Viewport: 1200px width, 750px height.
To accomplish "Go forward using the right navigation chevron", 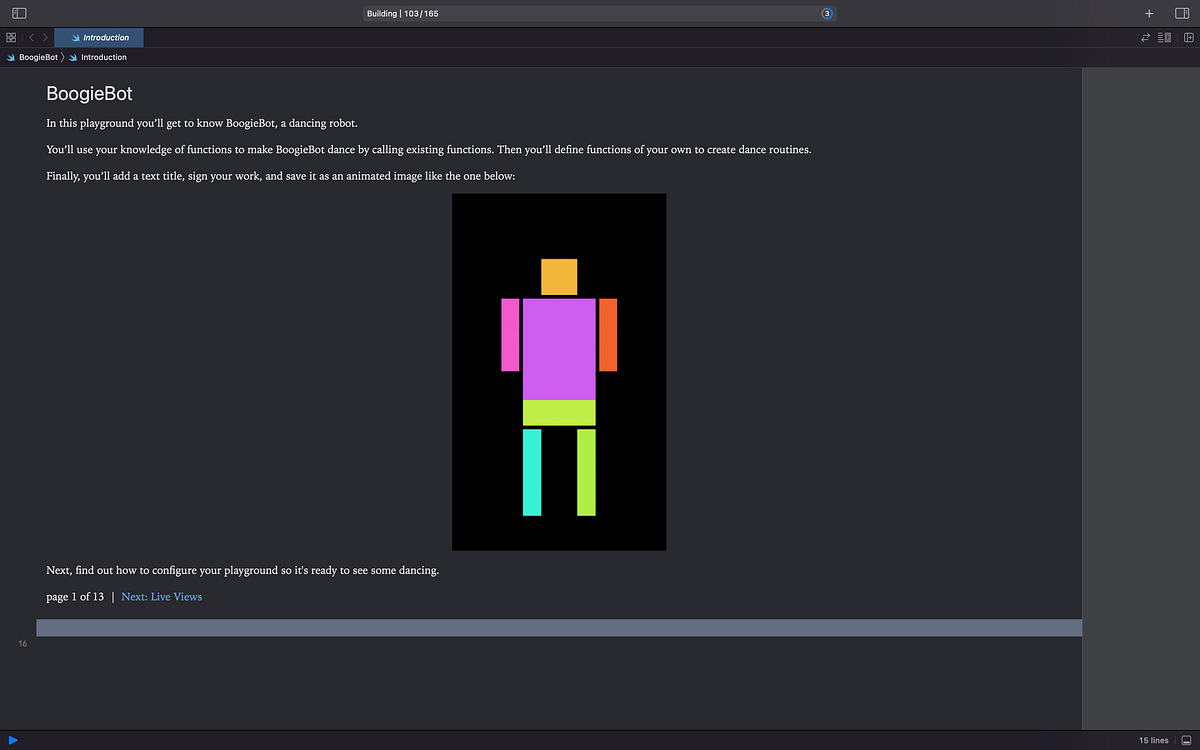I will [45, 37].
